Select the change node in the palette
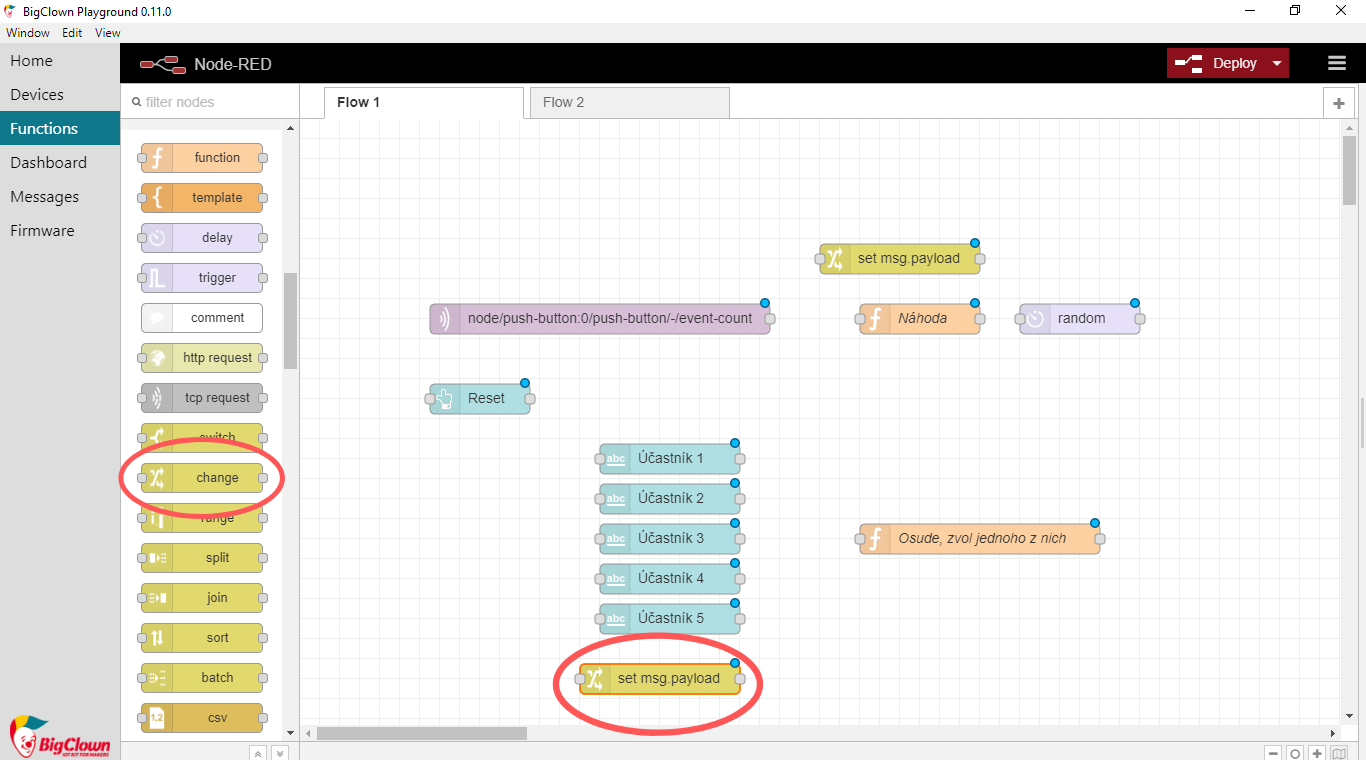1366x760 pixels. pyautogui.click(x=202, y=478)
